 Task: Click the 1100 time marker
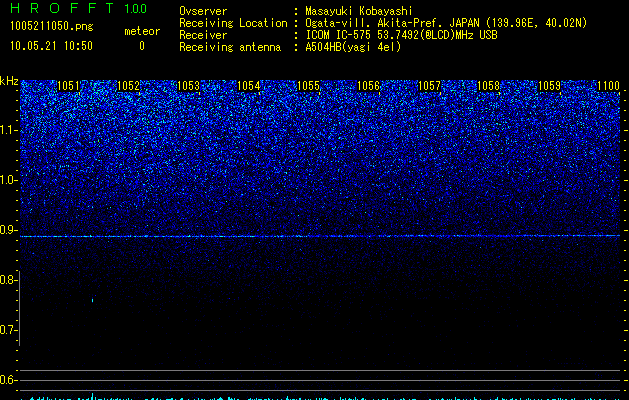tap(609, 86)
